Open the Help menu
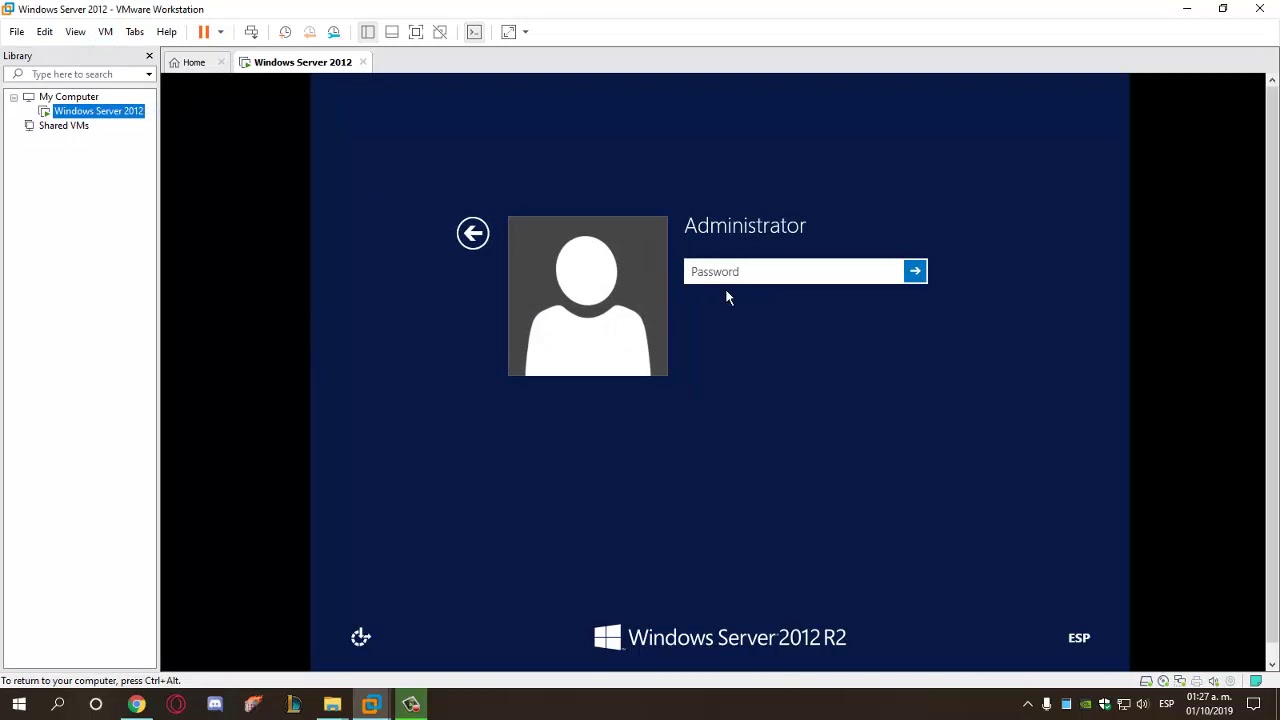1280x720 pixels. (166, 32)
